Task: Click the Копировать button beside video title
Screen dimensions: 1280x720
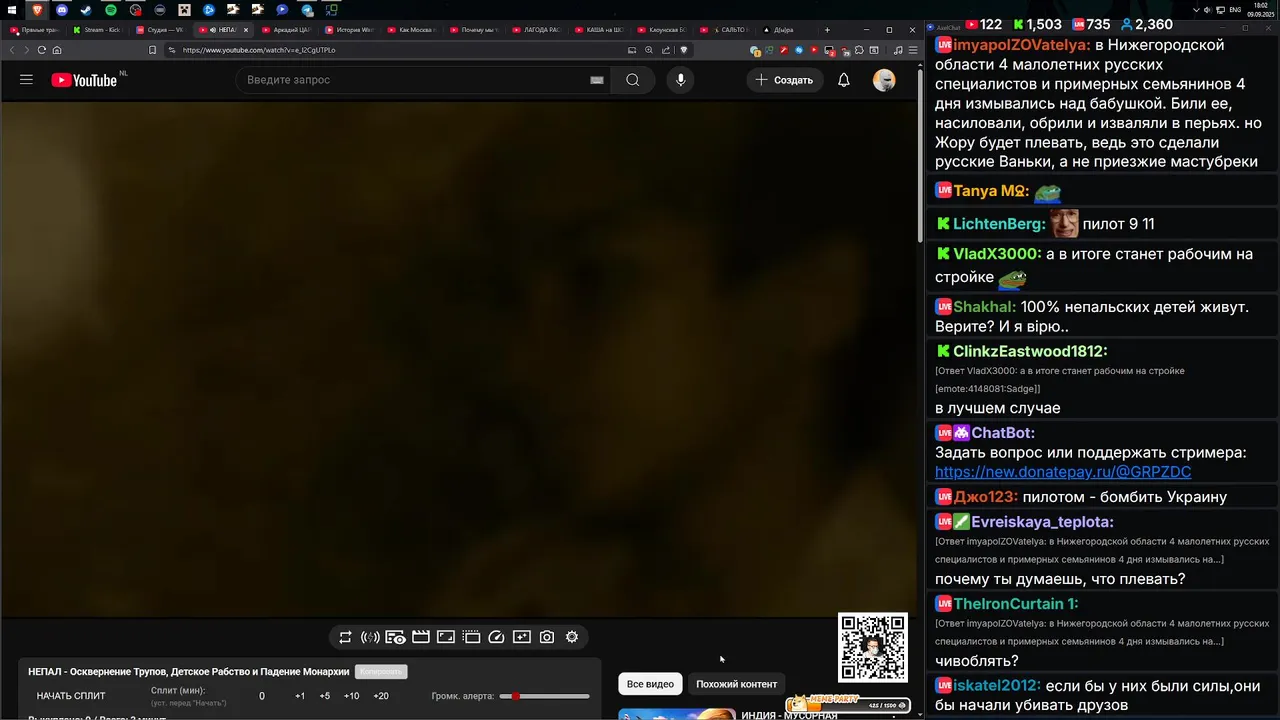Action: [381, 672]
